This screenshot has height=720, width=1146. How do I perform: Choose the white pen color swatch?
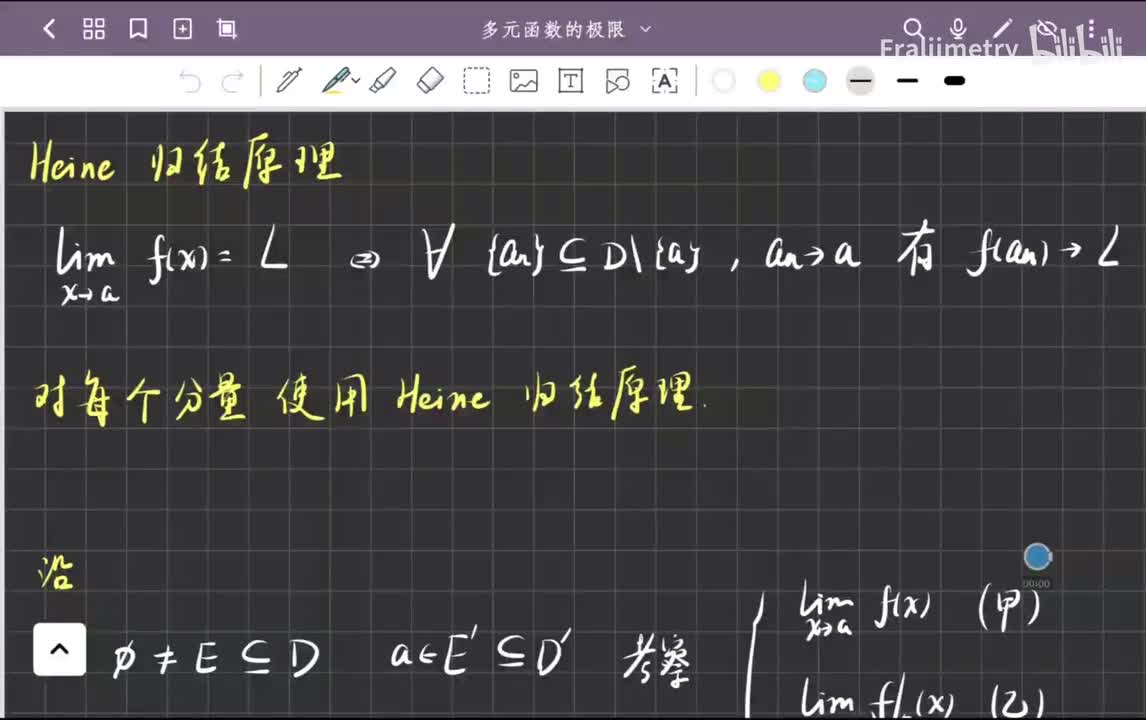click(x=723, y=80)
